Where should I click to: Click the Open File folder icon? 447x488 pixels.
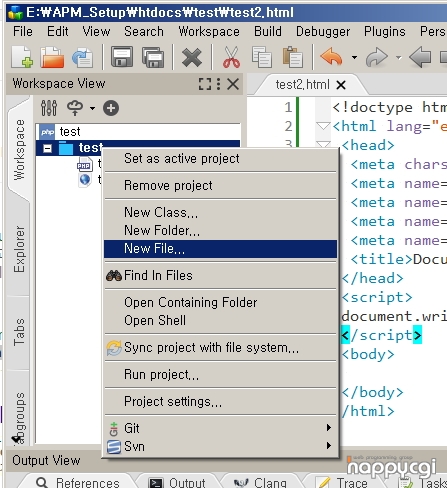[52, 57]
